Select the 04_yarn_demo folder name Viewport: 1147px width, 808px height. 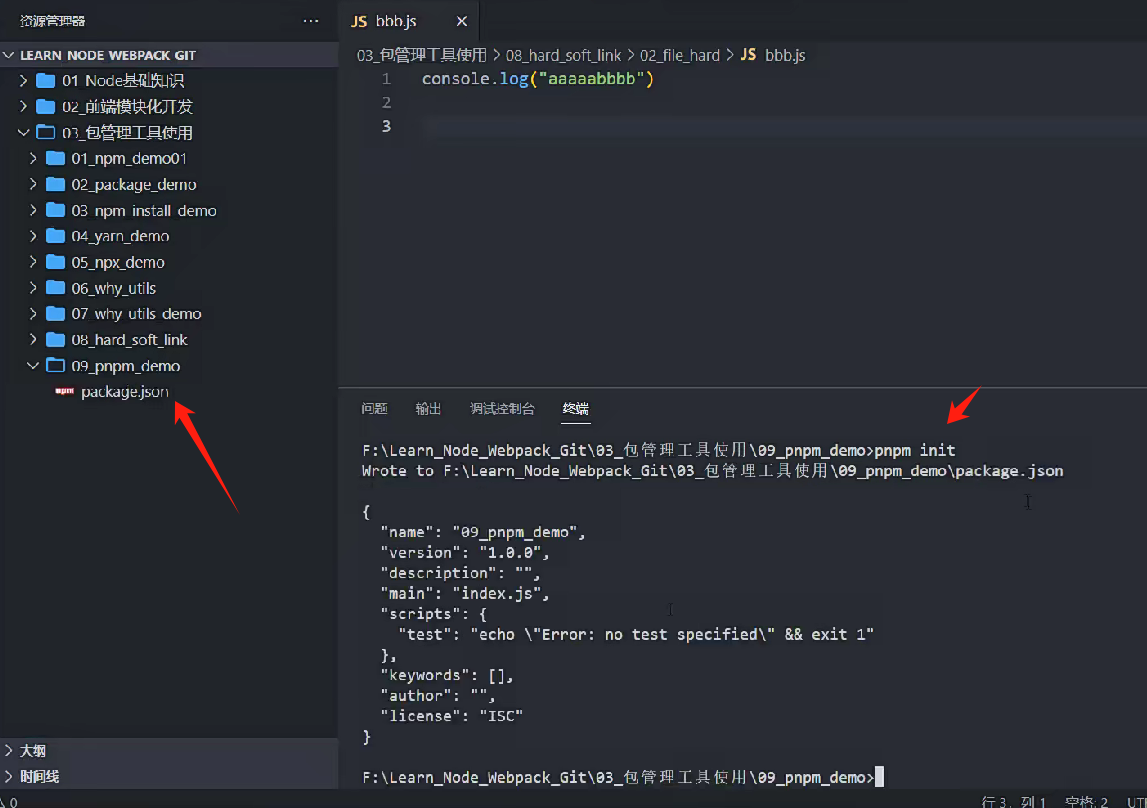(x=120, y=236)
